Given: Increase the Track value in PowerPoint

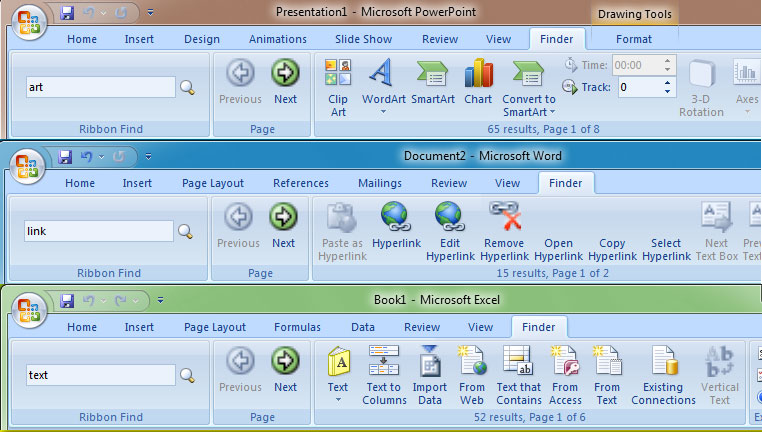Looking at the screenshot, I should point(667,83).
